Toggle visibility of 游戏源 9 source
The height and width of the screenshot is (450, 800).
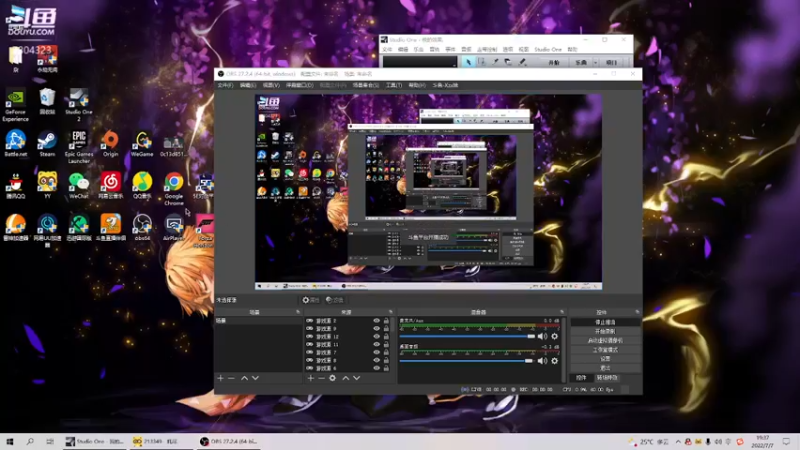tap(377, 329)
